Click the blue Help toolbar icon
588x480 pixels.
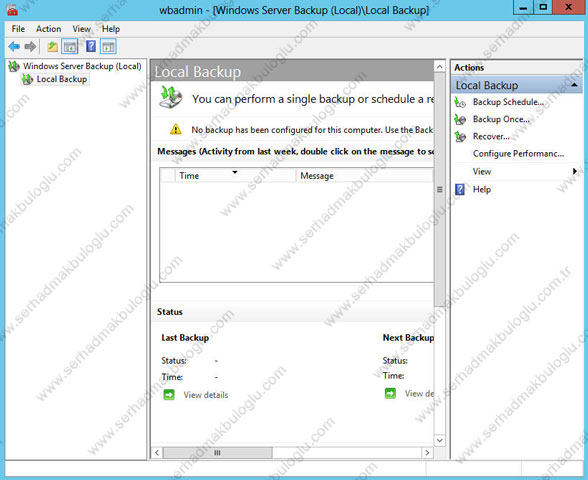click(91, 46)
